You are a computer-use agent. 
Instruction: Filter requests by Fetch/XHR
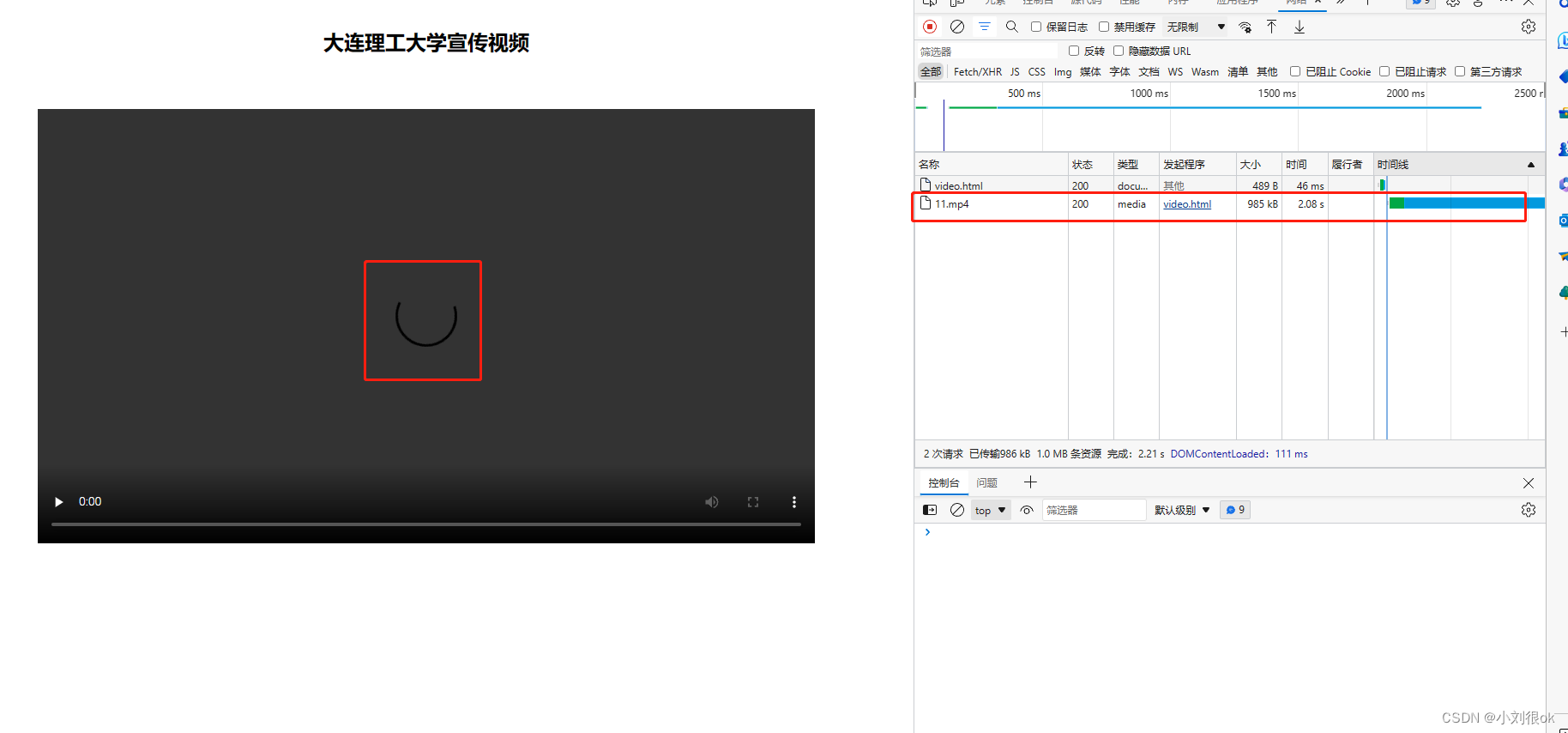tap(978, 72)
